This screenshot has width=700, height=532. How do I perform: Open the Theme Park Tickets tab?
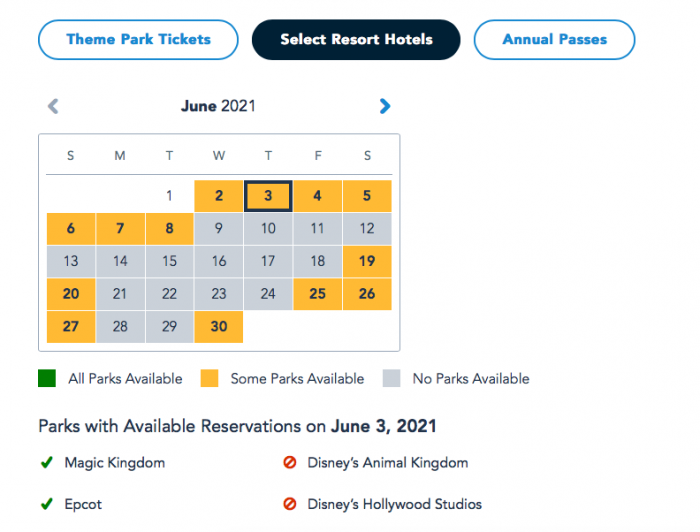pyautogui.click(x=138, y=40)
